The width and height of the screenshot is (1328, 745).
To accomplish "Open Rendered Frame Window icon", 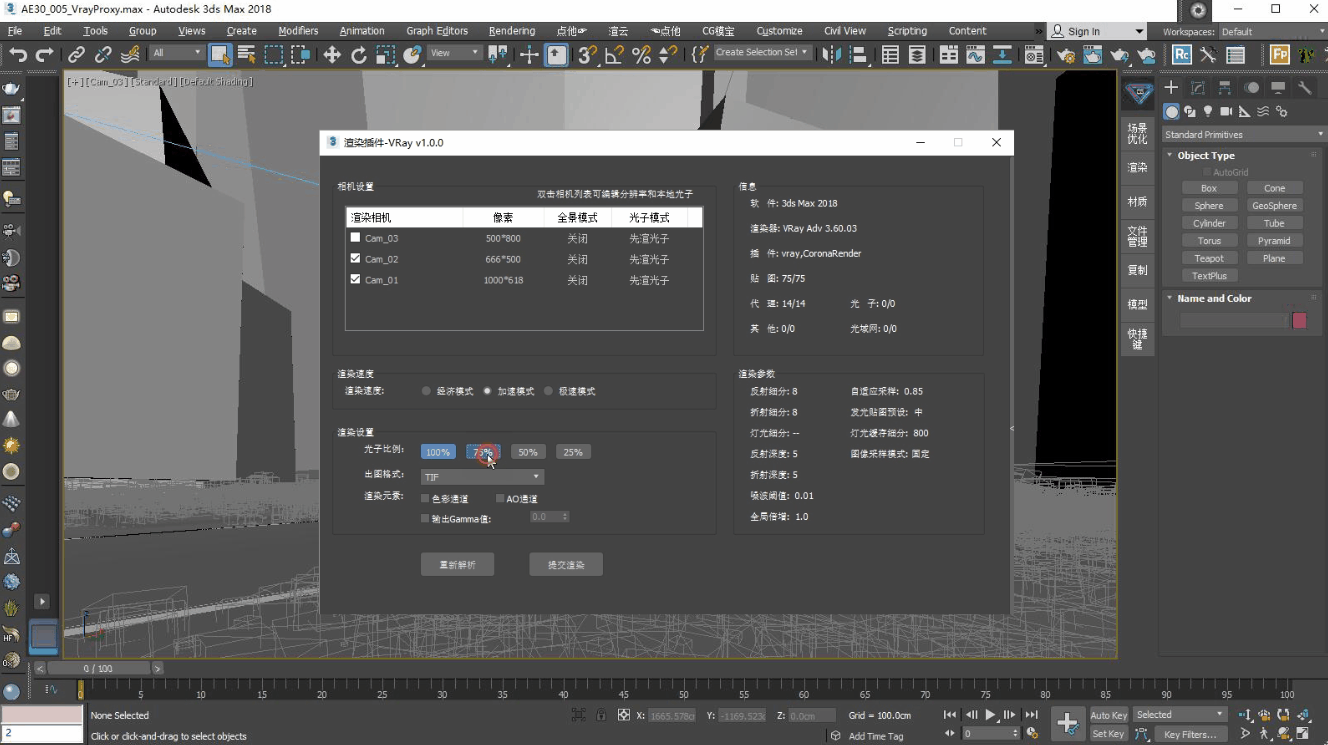I will tap(1093, 55).
